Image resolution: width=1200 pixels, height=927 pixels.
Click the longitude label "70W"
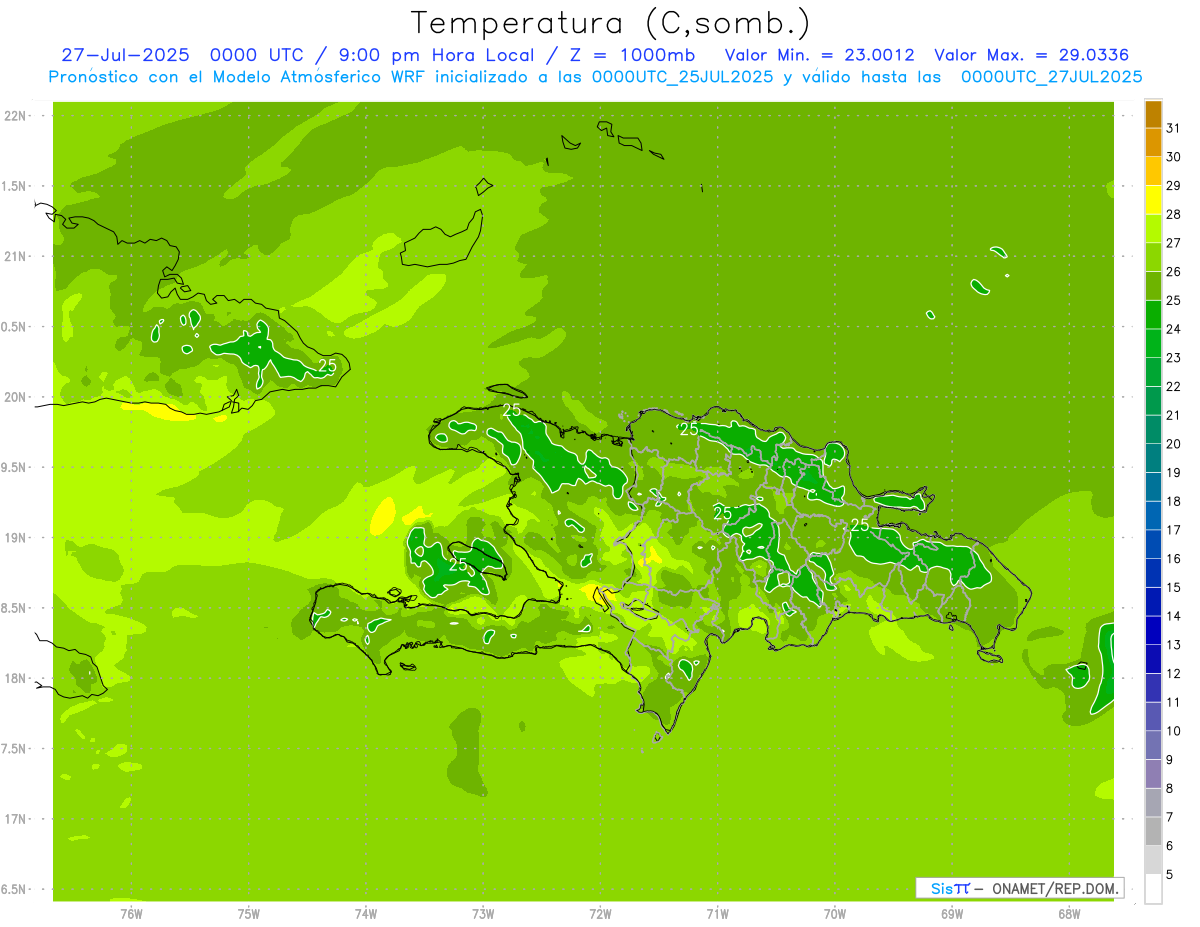(x=835, y=914)
